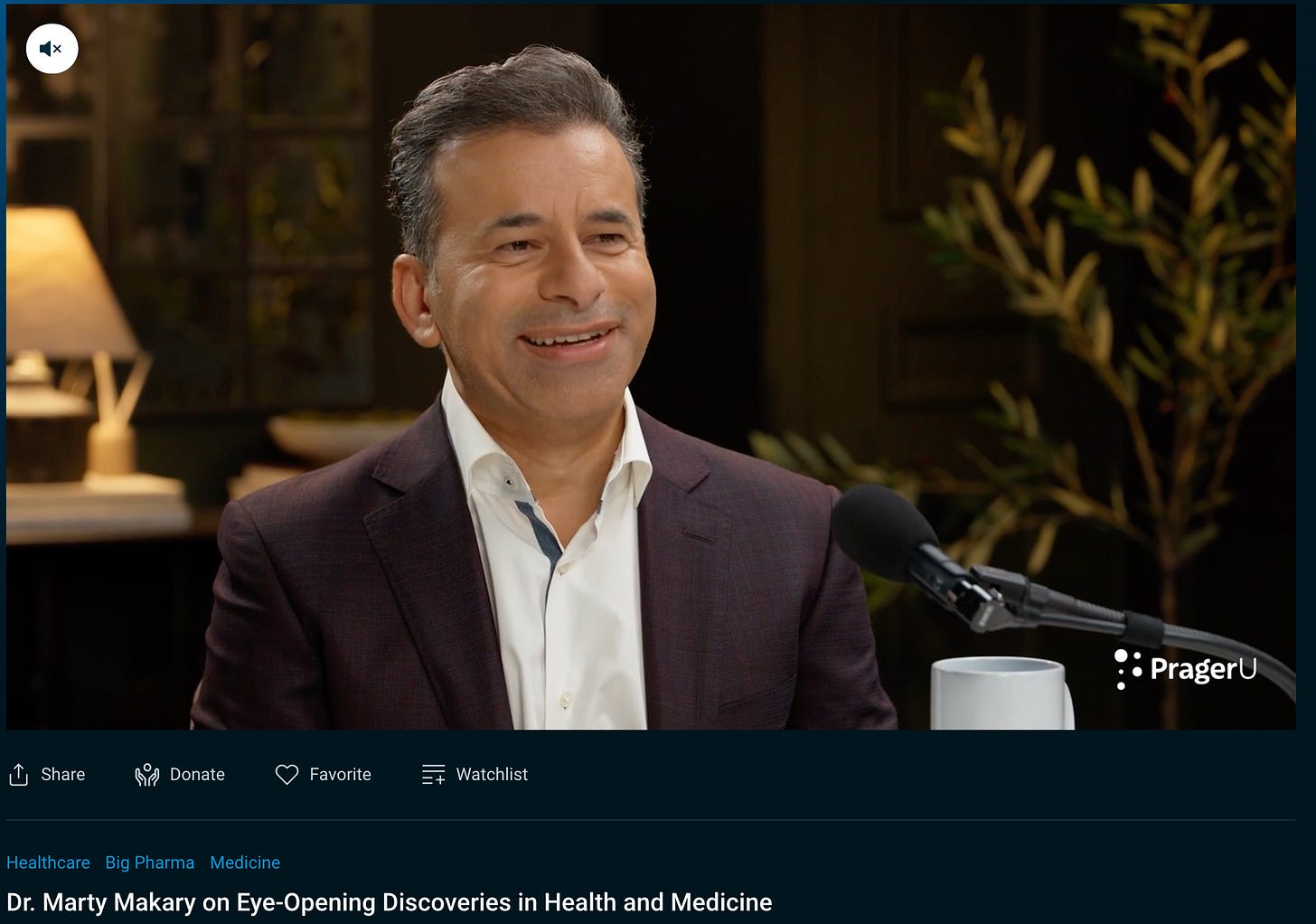Open the Share option label
Image resolution: width=1316 pixels, height=924 pixels.
click(63, 775)
